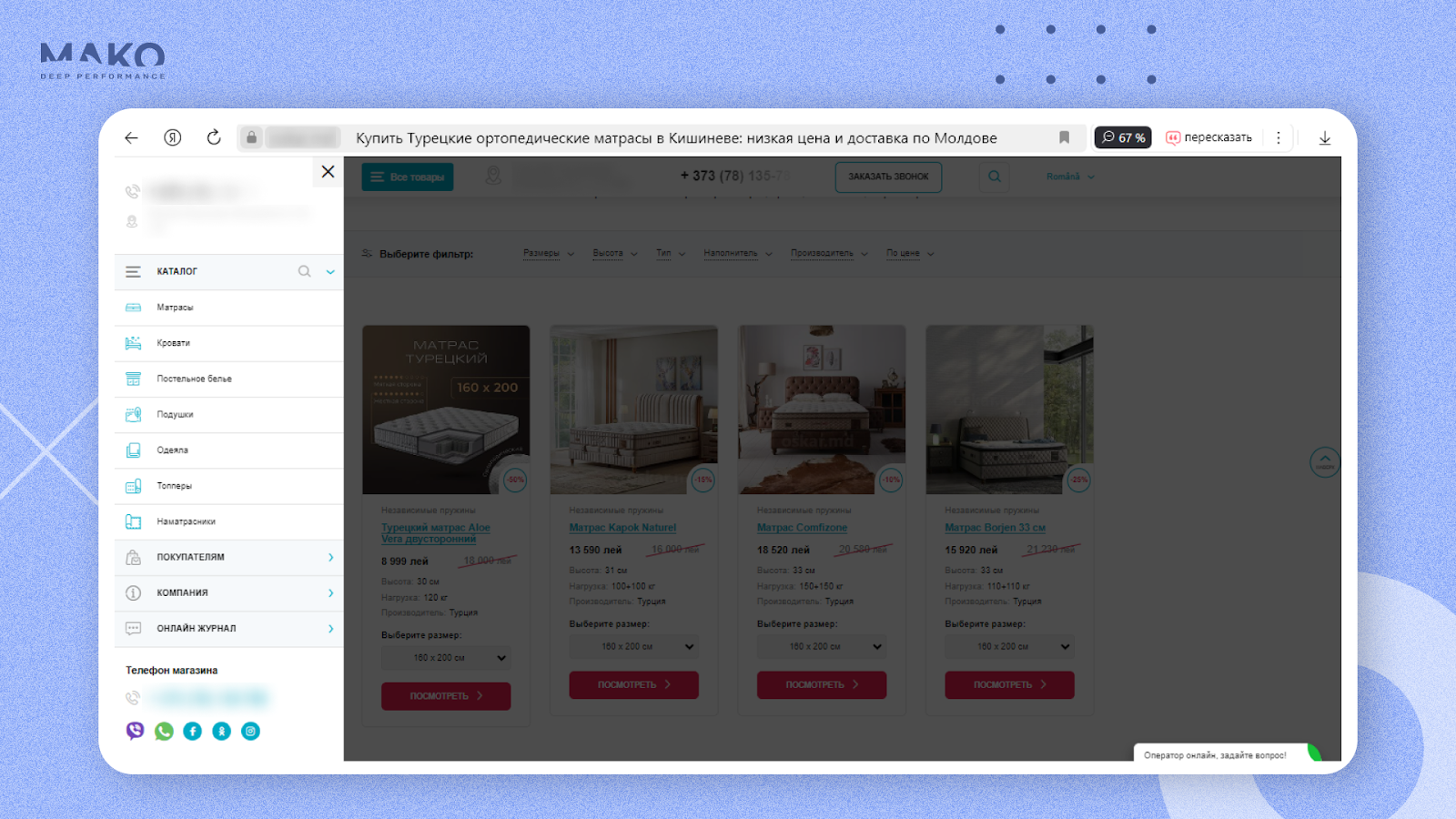The width and height of the screenshot is (1456, 819).
Task: Click ПОСМОТРЕТЬ under Матрас Comfizone
Action: tap(822, 684)
